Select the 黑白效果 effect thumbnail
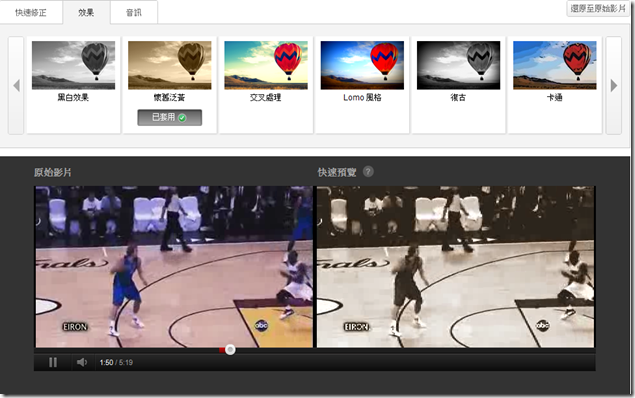The image size is (635, 398). (73, 65)
